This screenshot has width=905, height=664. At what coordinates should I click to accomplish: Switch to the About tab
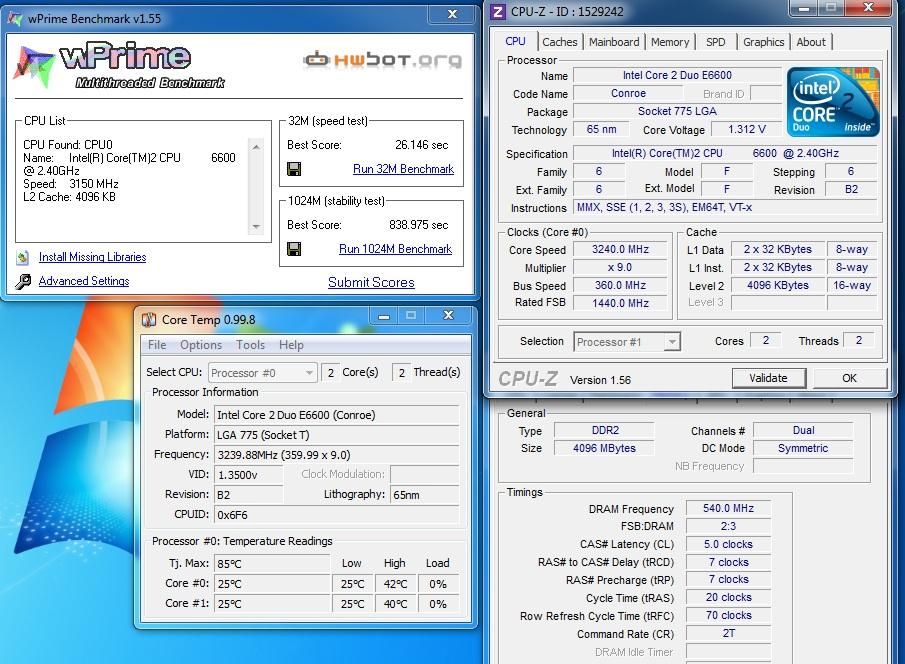pos(810,42)
